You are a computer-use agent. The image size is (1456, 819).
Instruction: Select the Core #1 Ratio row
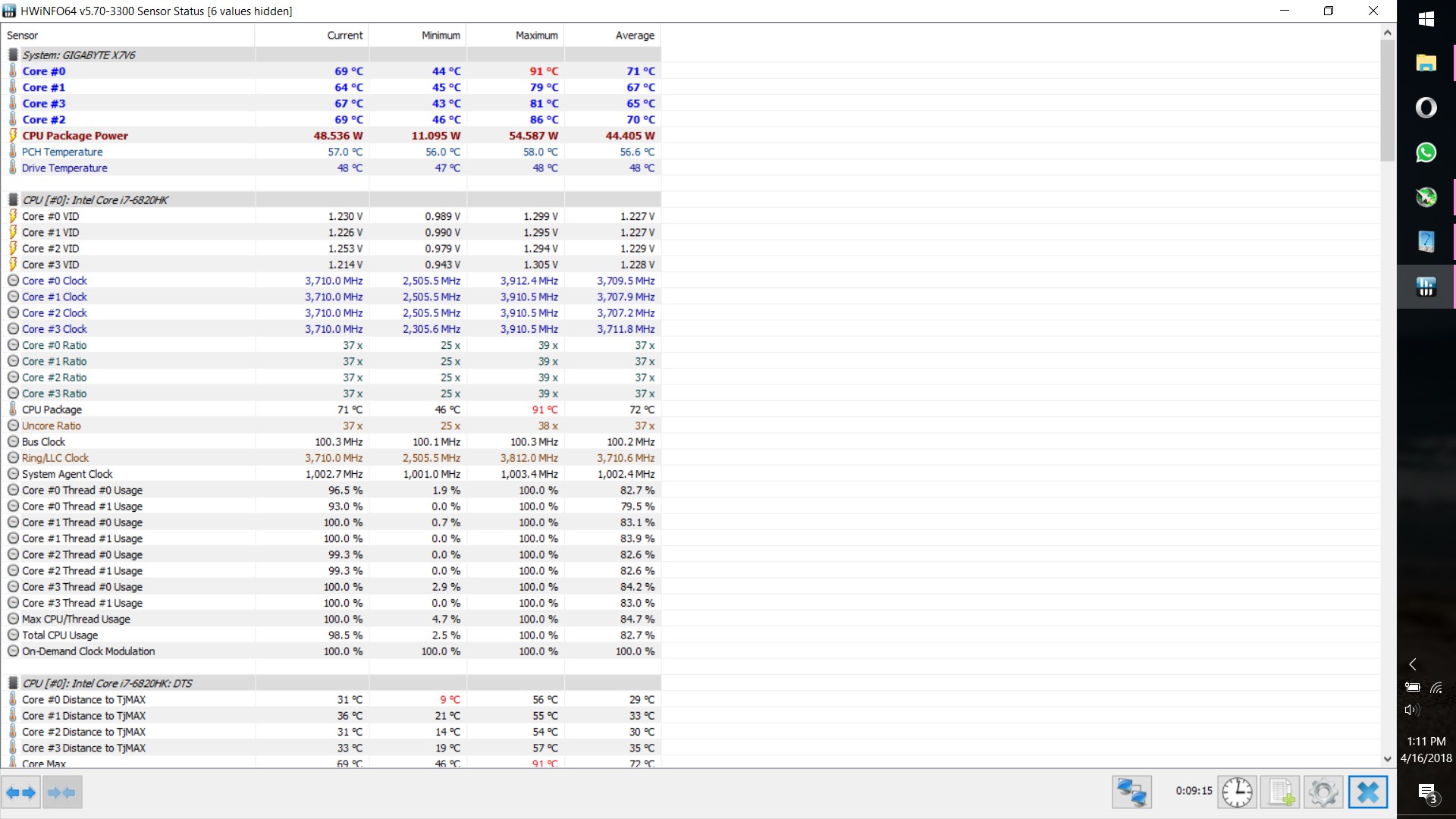331,361
